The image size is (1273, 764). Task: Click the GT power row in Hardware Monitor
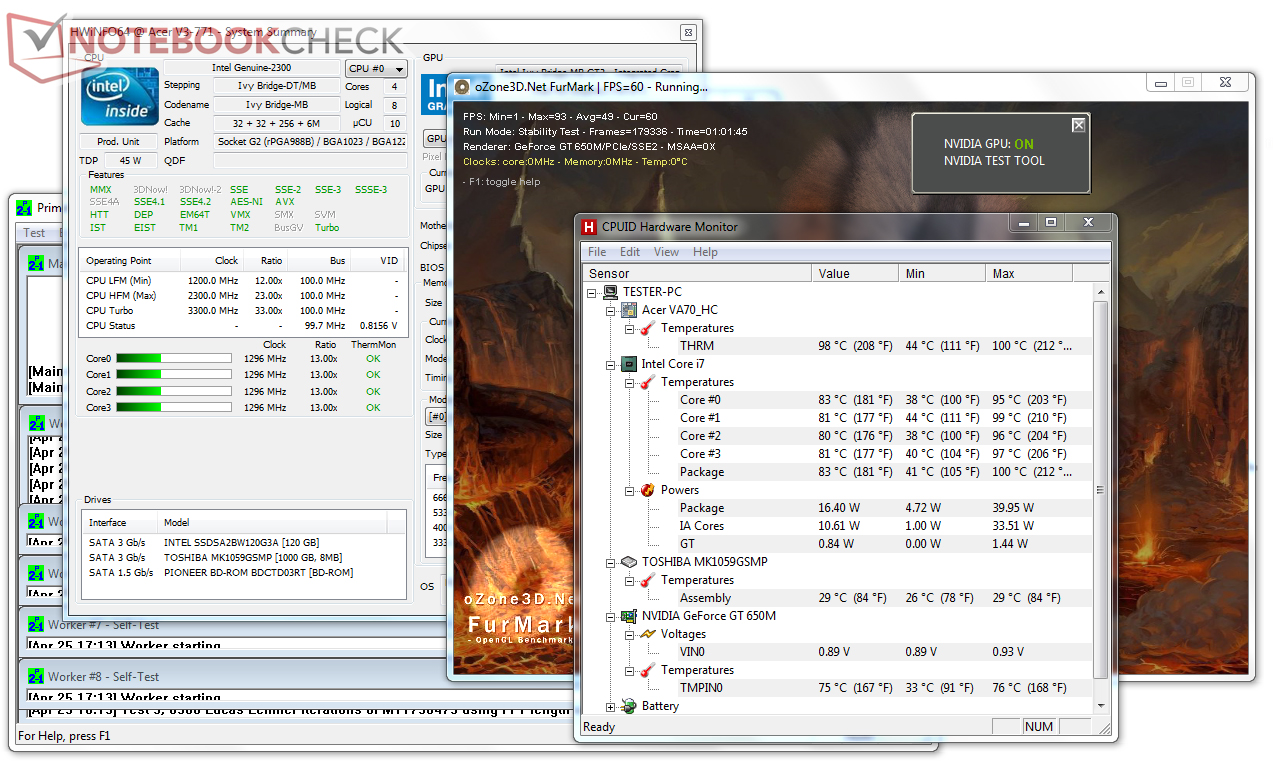coord(838,544)
